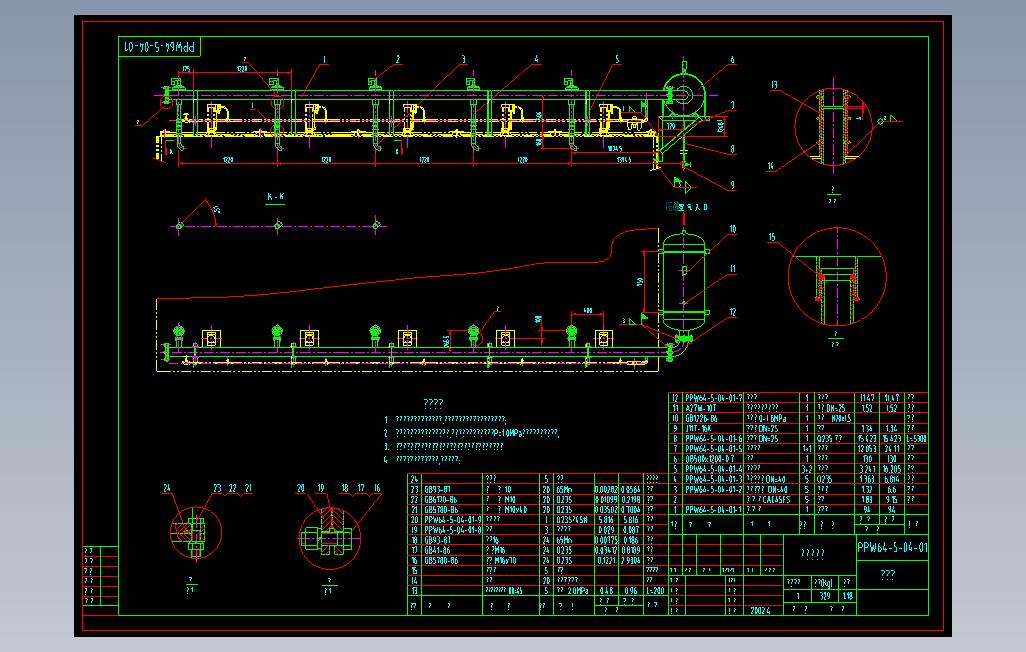Click part list entry GB41-86
The image size is (1026, 652).
(437, 550)
